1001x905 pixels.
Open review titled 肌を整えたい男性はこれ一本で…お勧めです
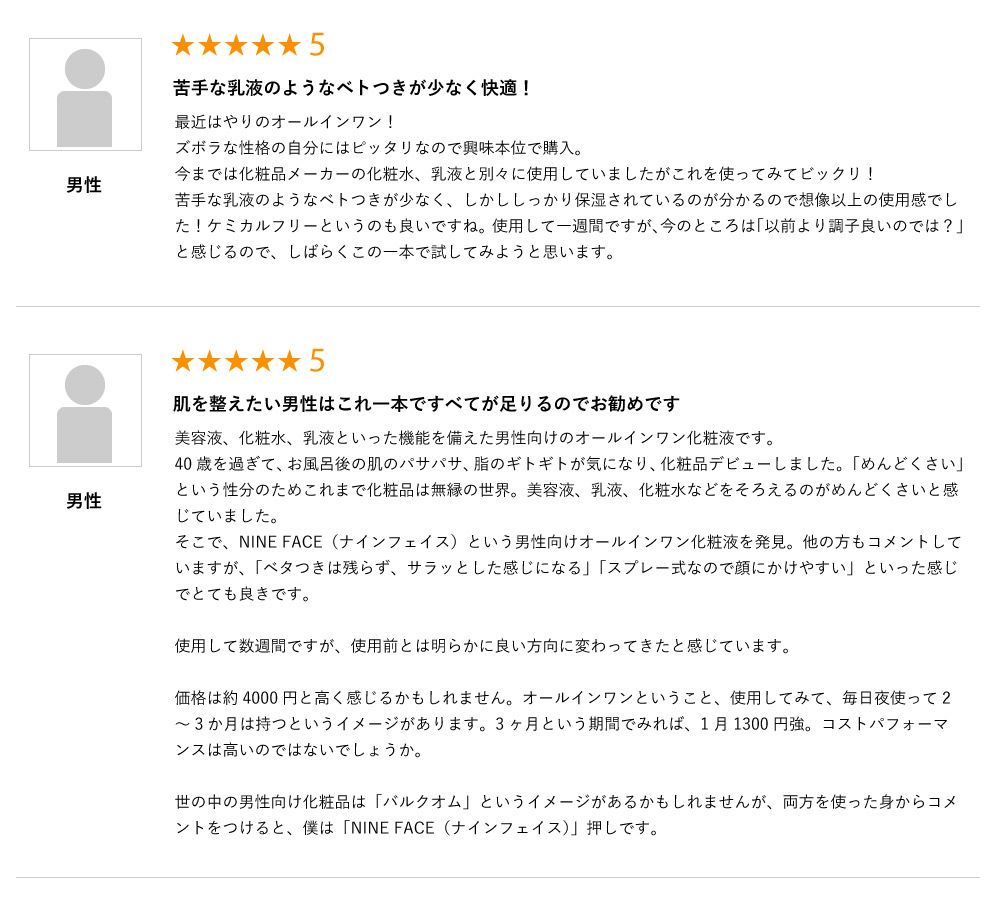tap(426, 404)
